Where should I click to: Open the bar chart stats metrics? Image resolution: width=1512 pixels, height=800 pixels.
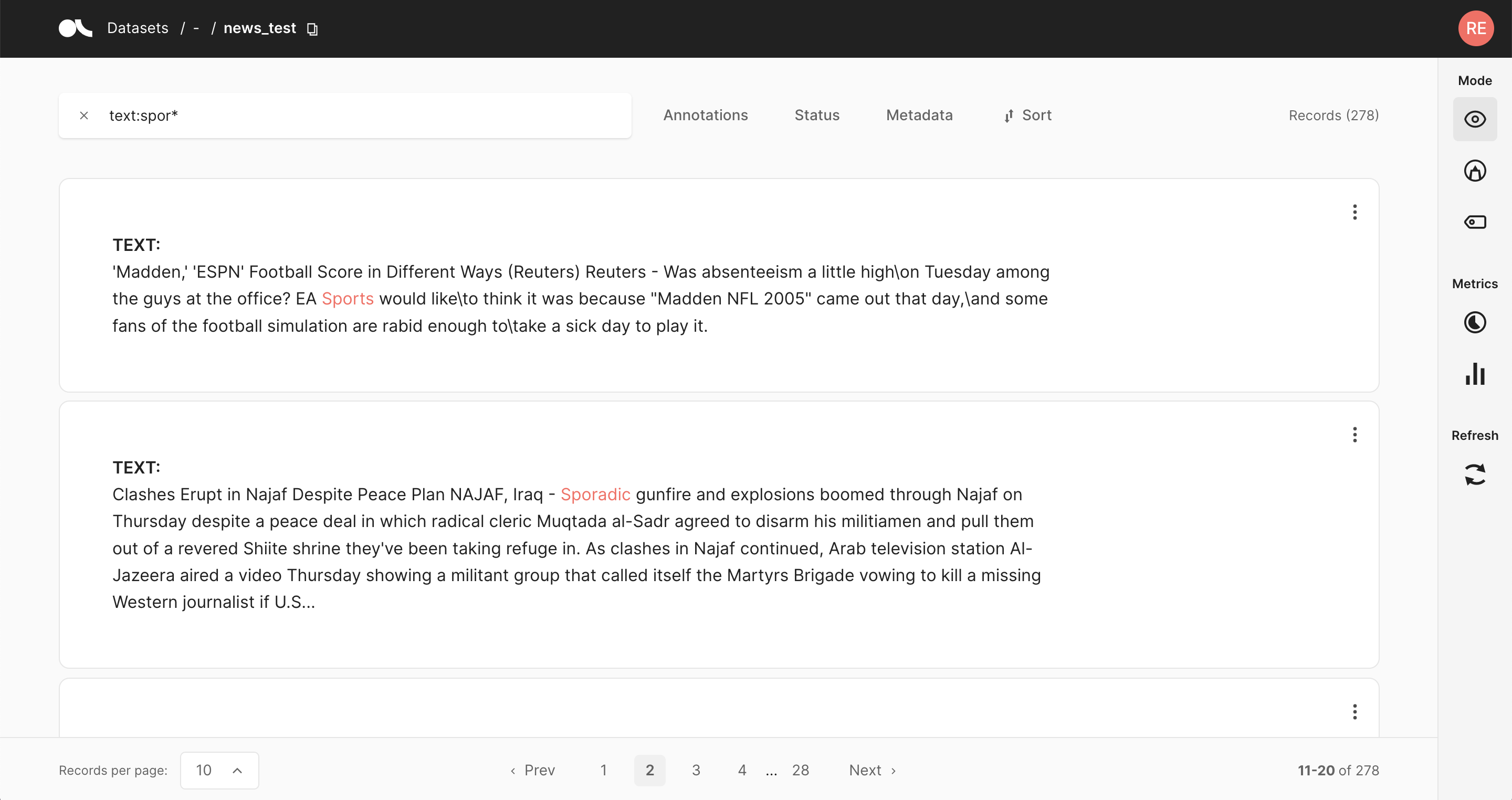click(x=1474, y=374)
